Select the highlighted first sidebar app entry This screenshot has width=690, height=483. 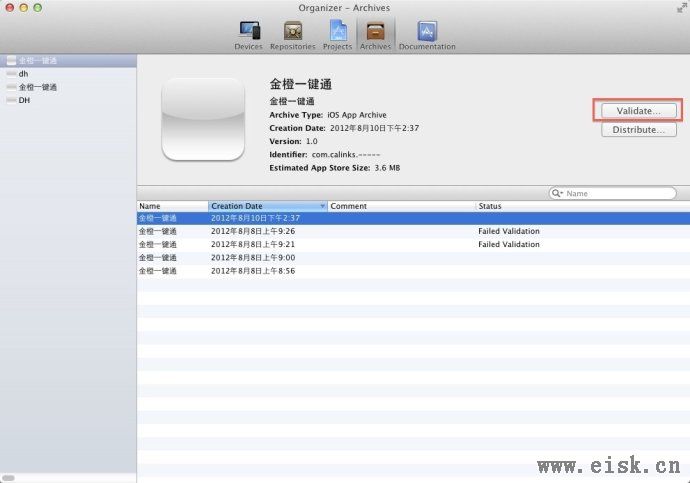tap(68, 61)
